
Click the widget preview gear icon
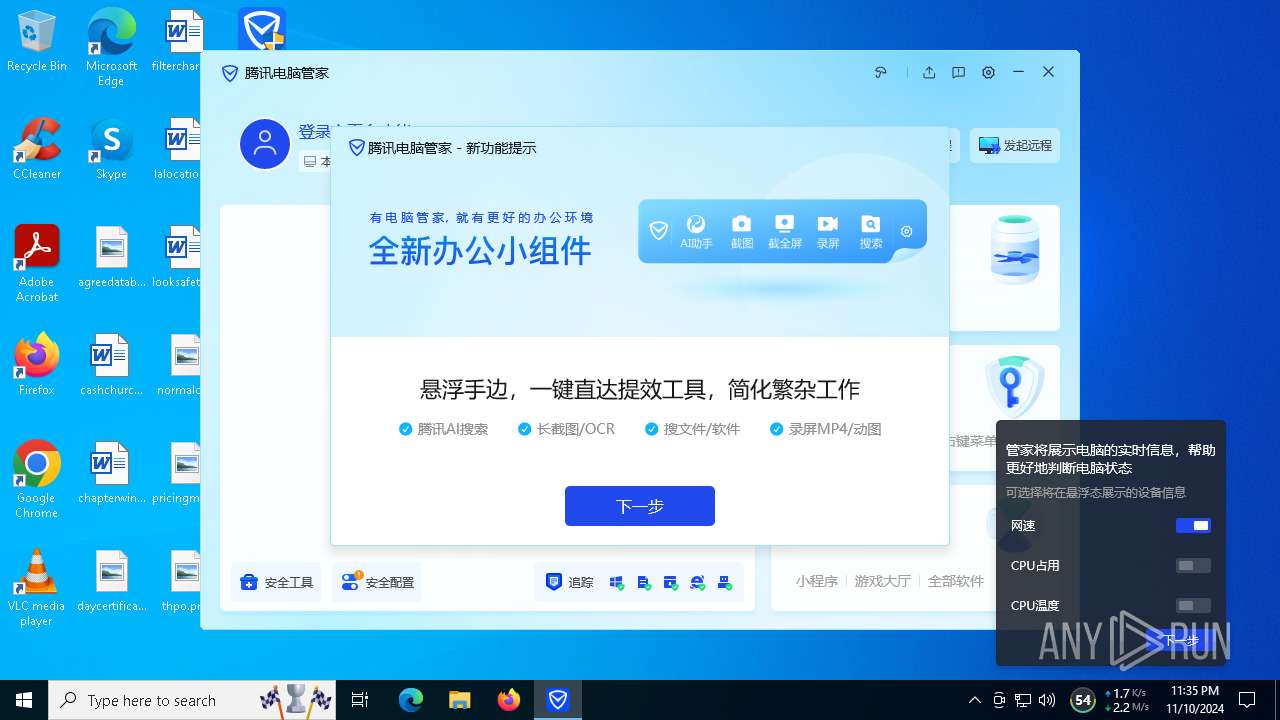[907, 231]
